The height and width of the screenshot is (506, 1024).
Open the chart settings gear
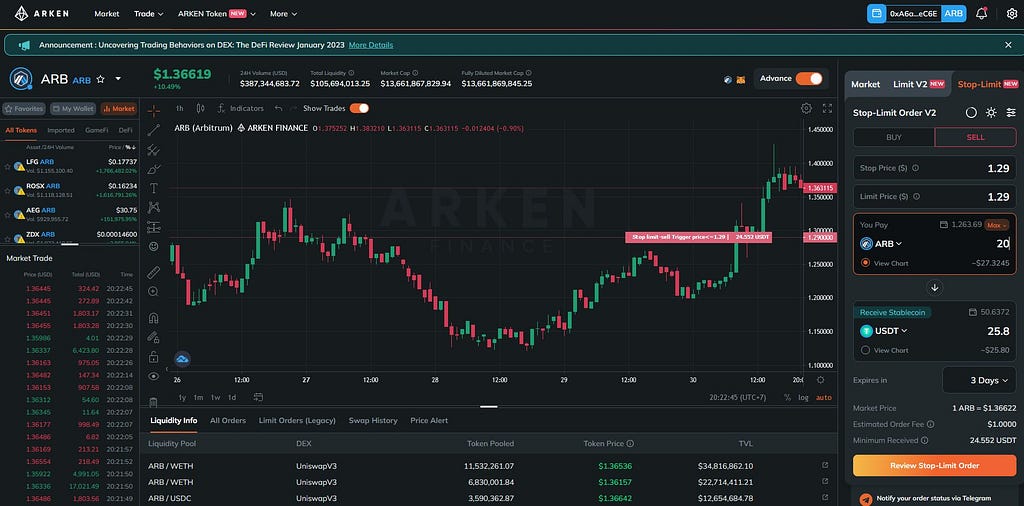(x=807, y=108)
